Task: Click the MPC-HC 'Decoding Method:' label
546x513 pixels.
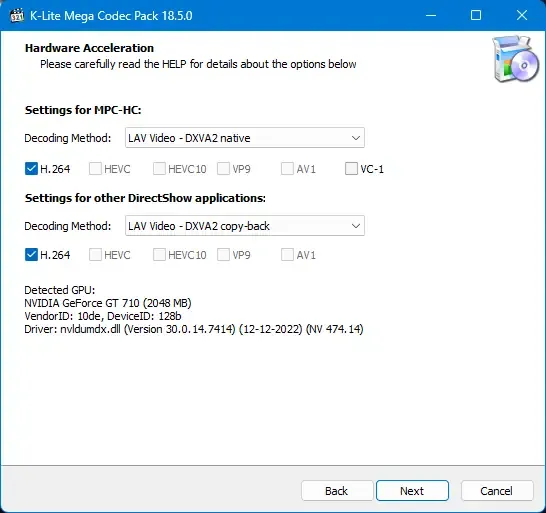Action: click(x=68, y=138)
